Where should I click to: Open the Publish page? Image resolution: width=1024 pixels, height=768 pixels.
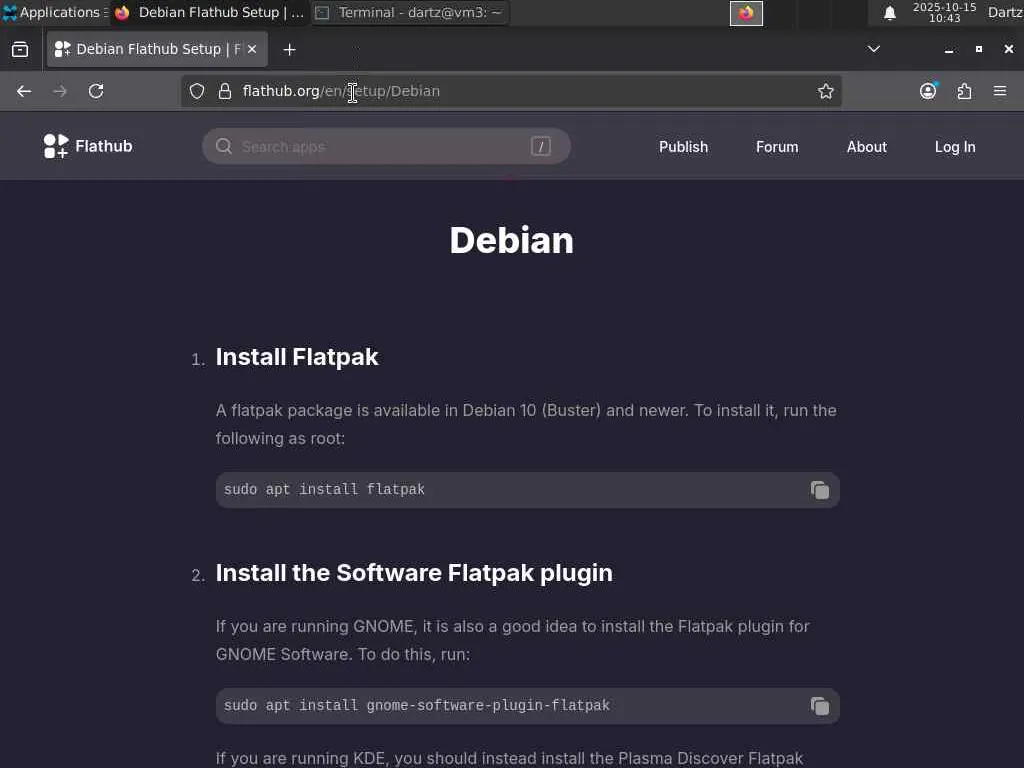tap(683, 147)
